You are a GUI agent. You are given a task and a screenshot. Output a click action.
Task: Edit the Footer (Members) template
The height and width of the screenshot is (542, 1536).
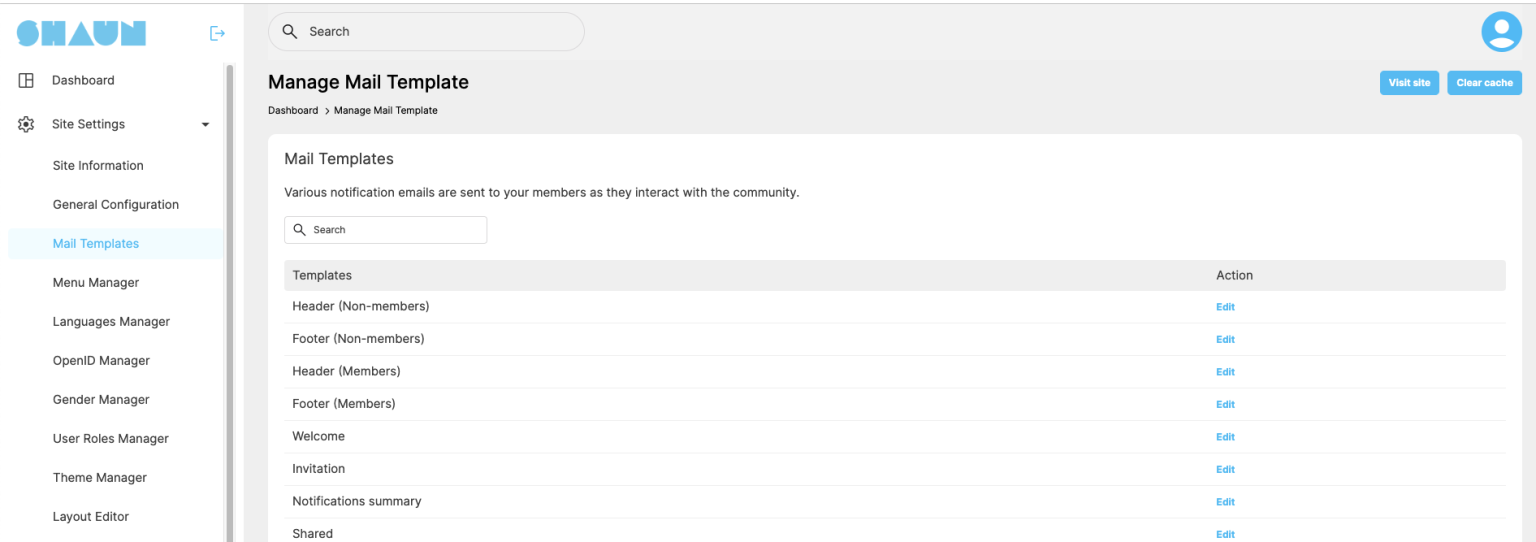pyautogui.click(x=1225, y=405)
